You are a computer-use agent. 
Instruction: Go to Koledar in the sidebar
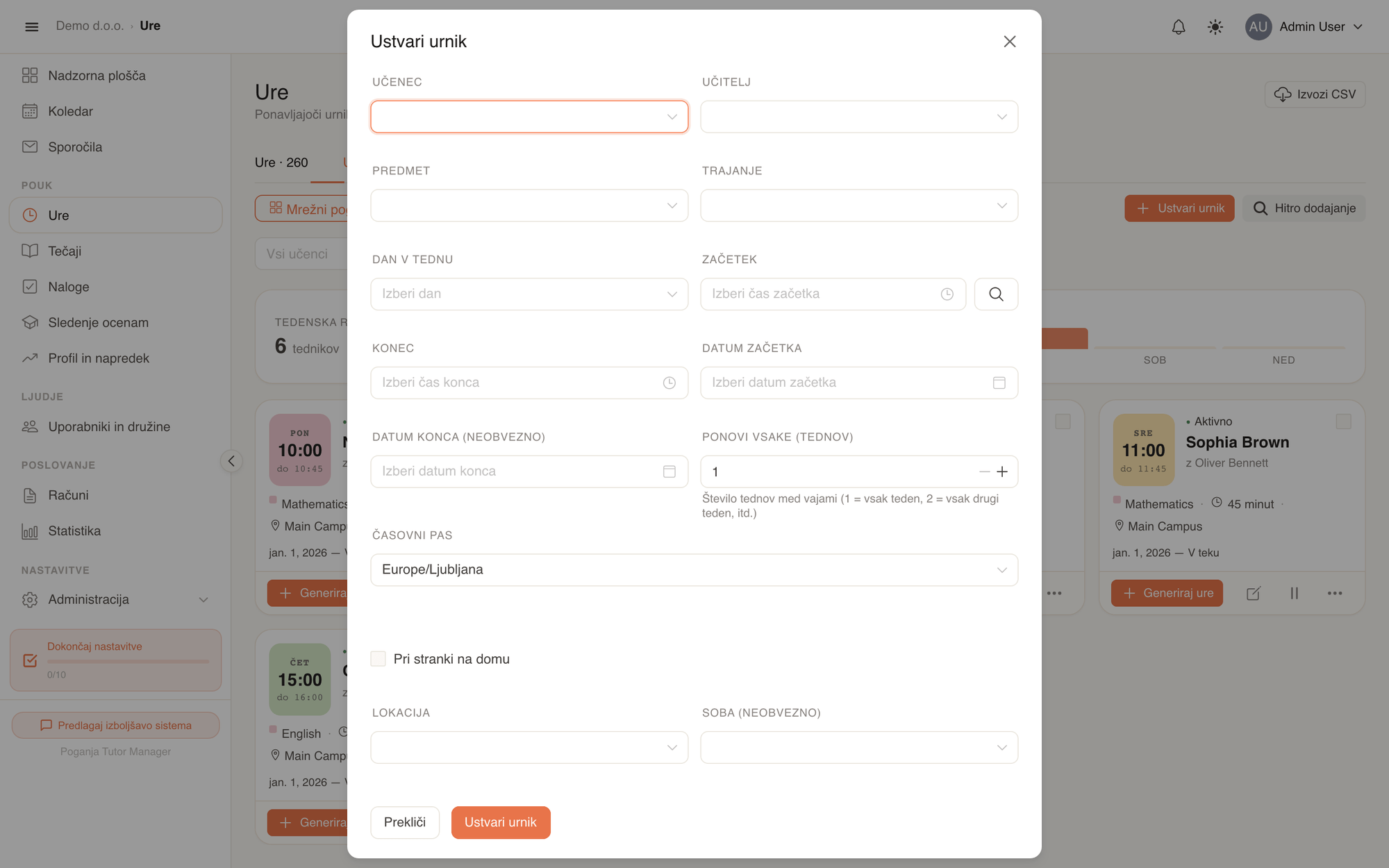point(115,111)
